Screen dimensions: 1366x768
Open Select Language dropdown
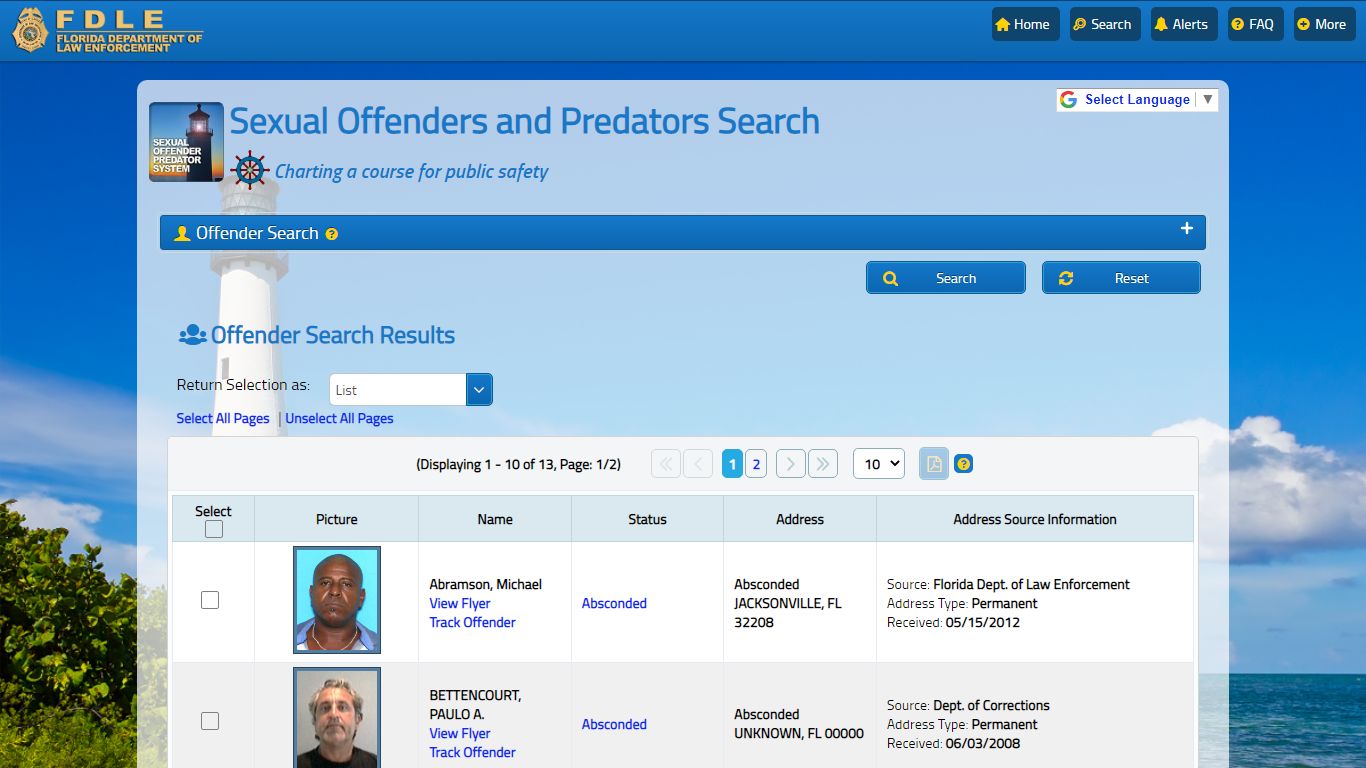[x=1137, y=99]
